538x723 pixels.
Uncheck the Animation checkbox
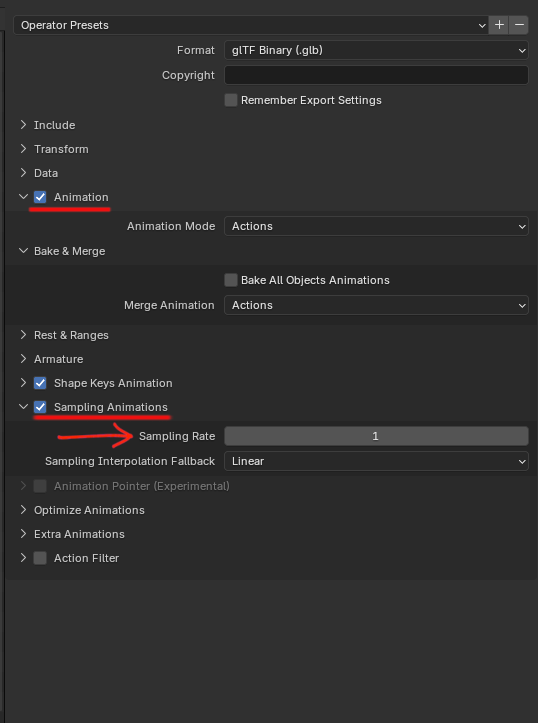(x=40, y=197)
